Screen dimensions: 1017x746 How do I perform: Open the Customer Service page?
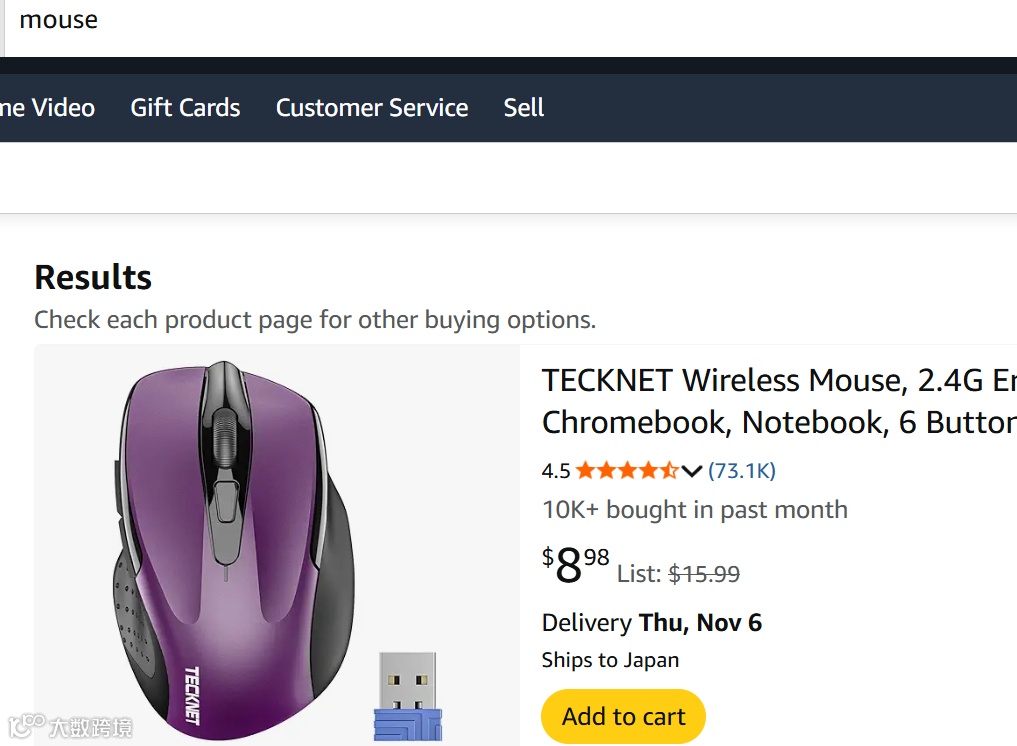pos(372,108)
